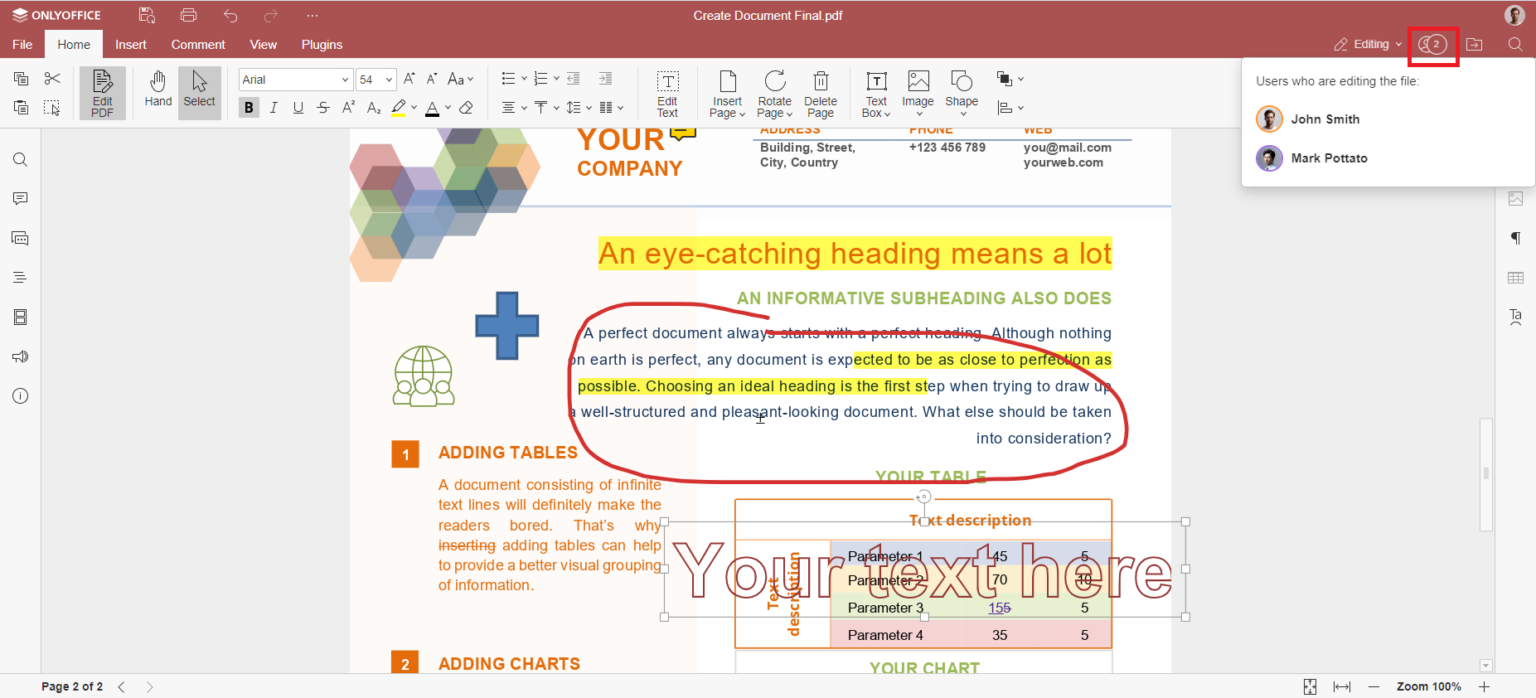Toggle italic formatting
The image size is (1536, 698).
pyautogui.click(x=273, y=107)
